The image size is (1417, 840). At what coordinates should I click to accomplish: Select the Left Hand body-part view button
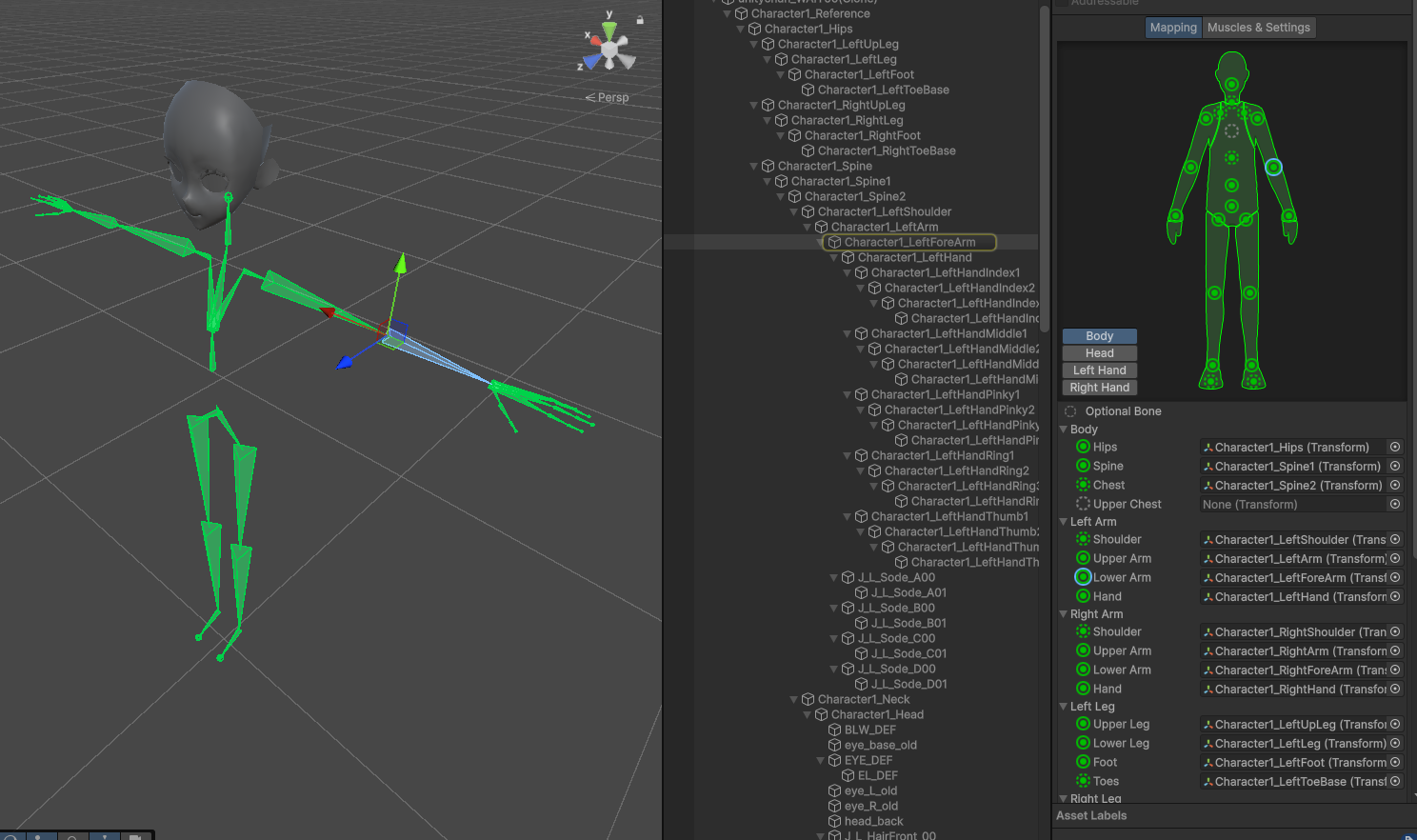1099,370
